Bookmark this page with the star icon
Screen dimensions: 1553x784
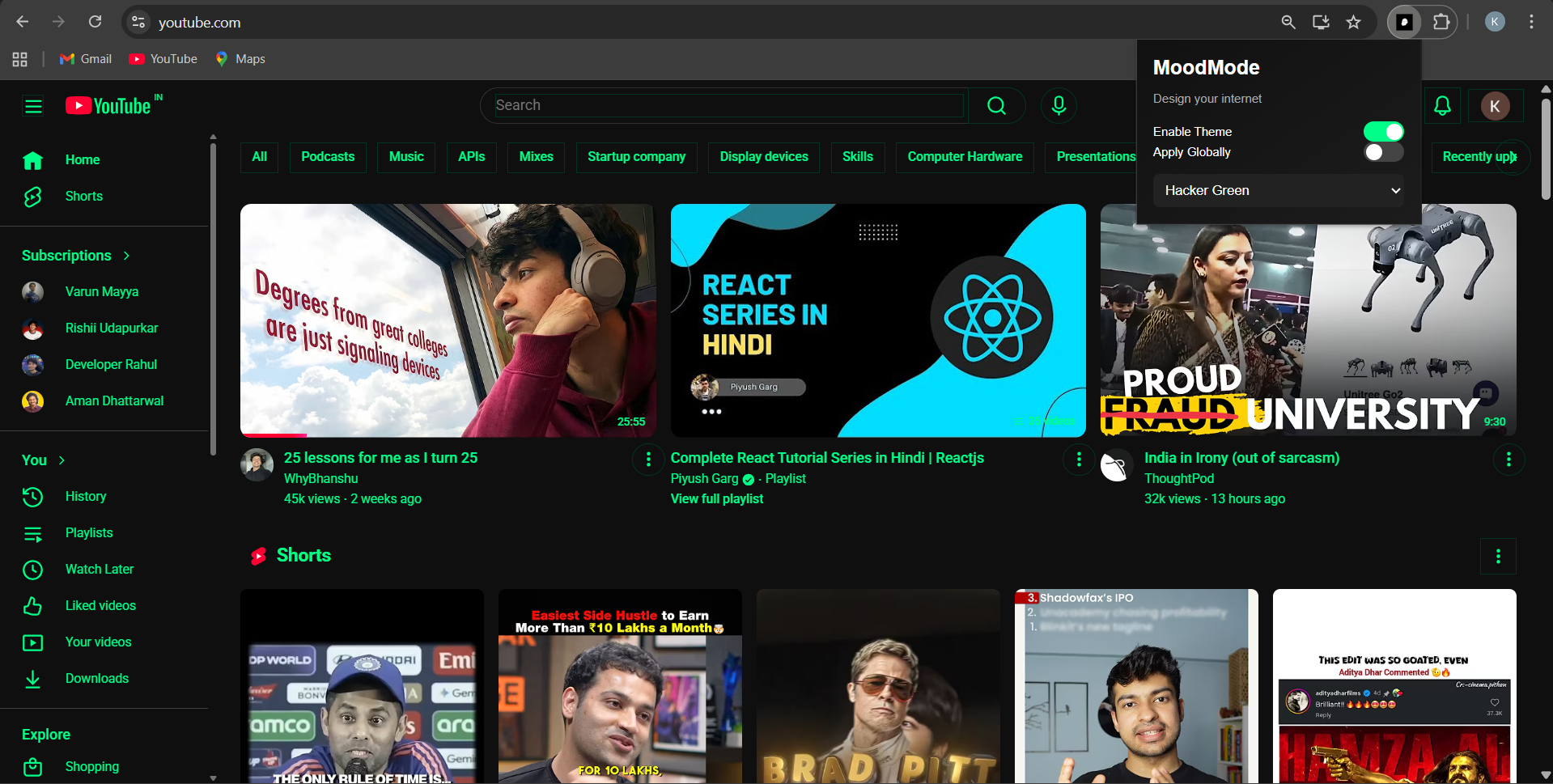point(1354,23)
